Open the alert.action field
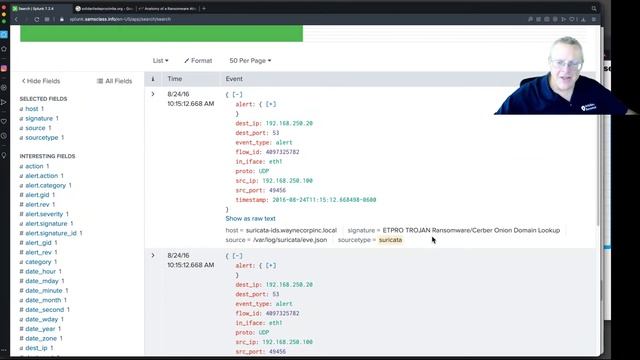Viewport: 640px width, 360px height. coord(42,176)
